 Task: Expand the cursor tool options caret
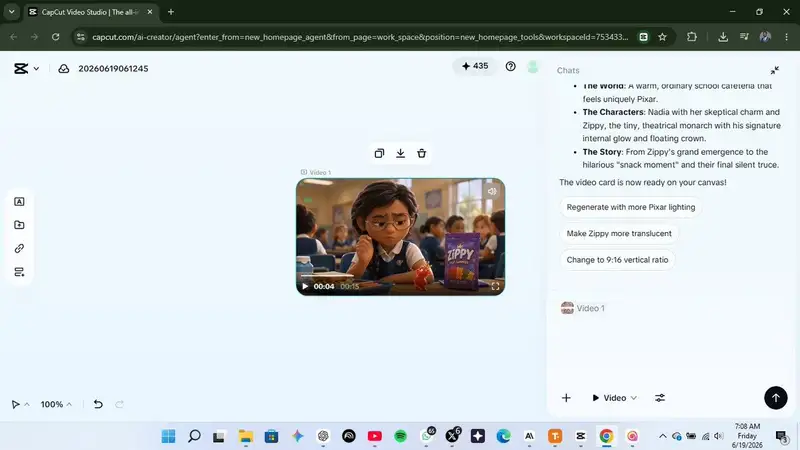click(x=27, y=404)
